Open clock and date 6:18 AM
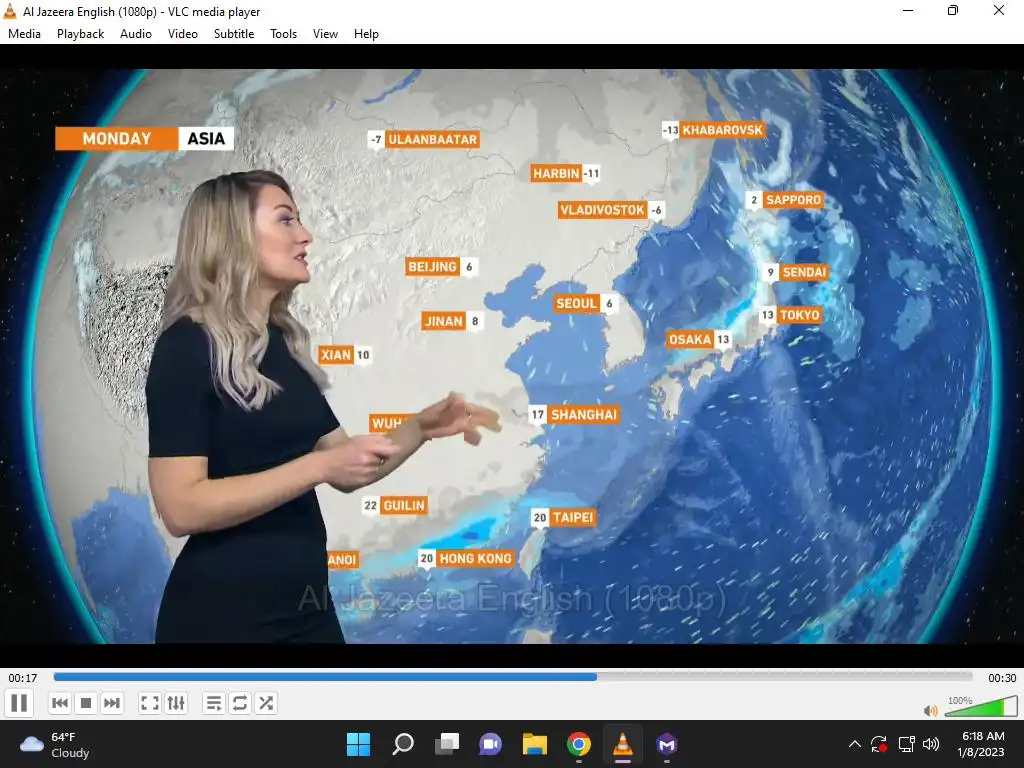The height and width of the screenshot is (768, 1024). tap(982, 744)
